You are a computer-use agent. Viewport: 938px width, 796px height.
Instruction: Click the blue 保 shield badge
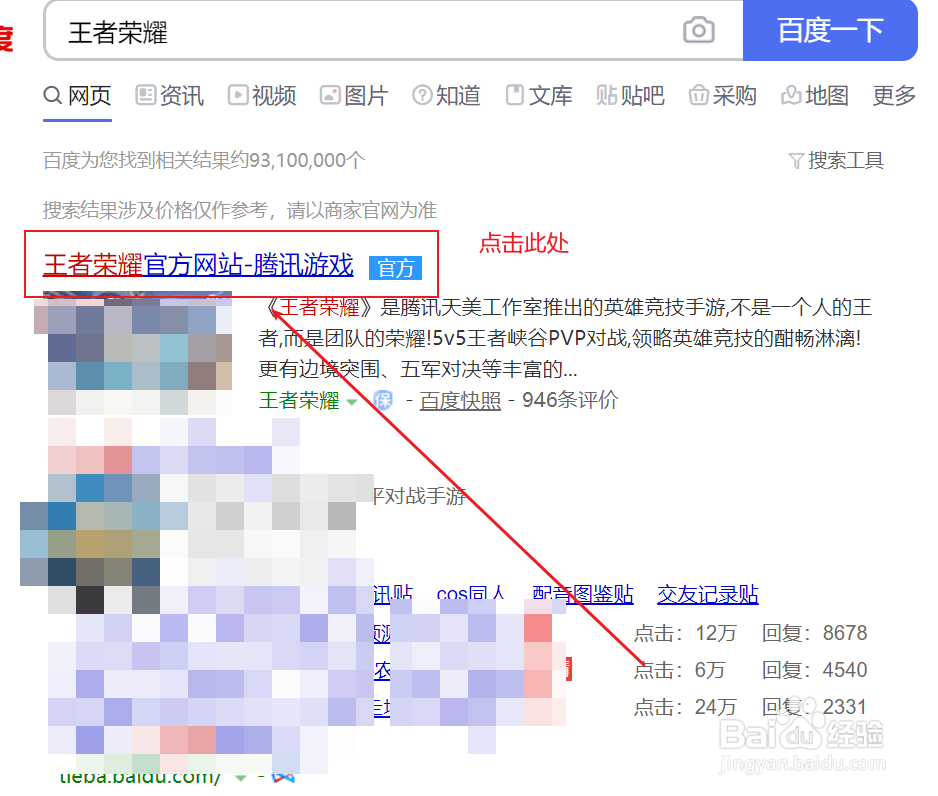click(x=381, y=400)
